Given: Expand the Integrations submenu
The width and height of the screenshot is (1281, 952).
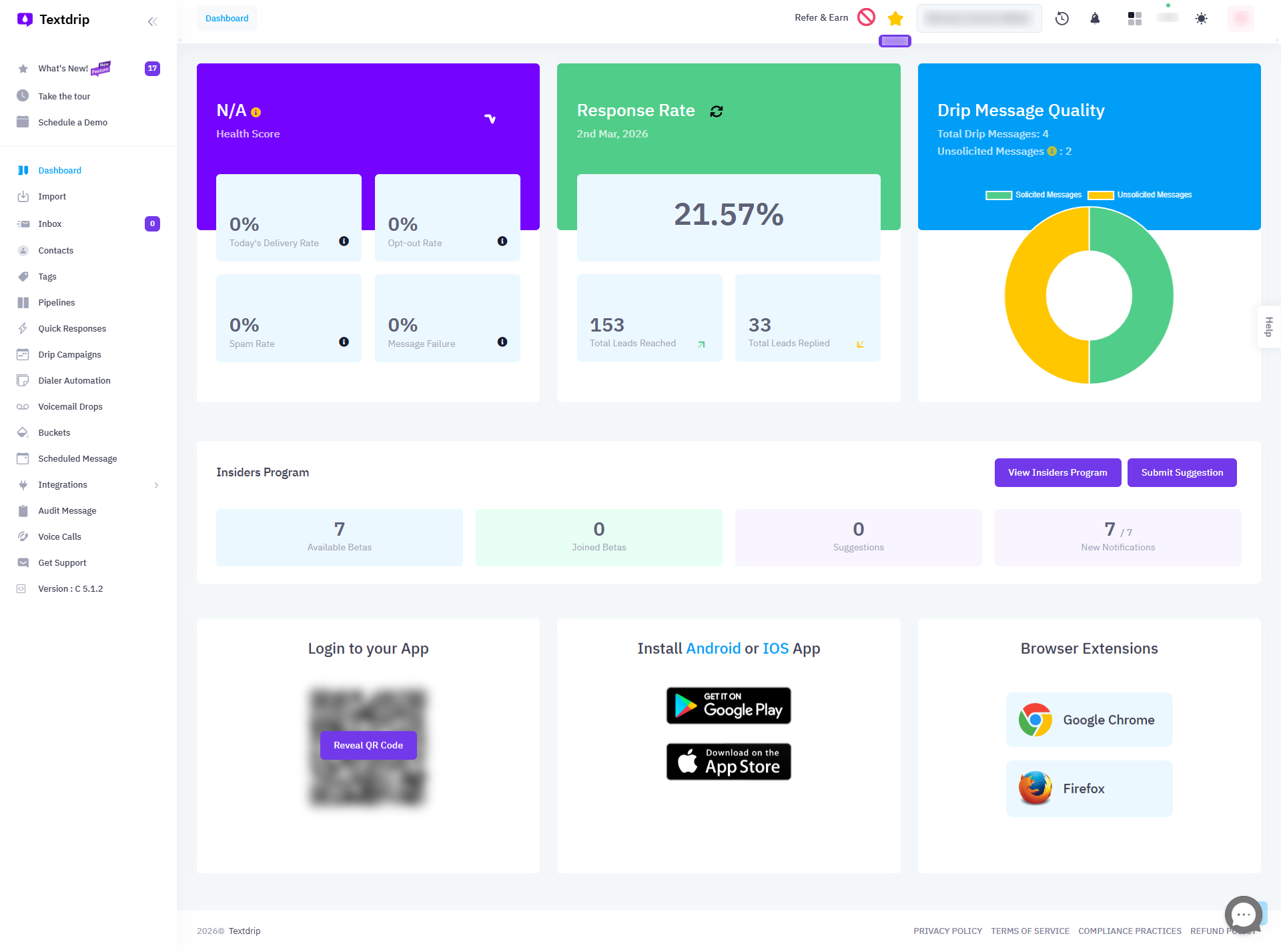Looking at the screenshot, I should click(156, 485).
